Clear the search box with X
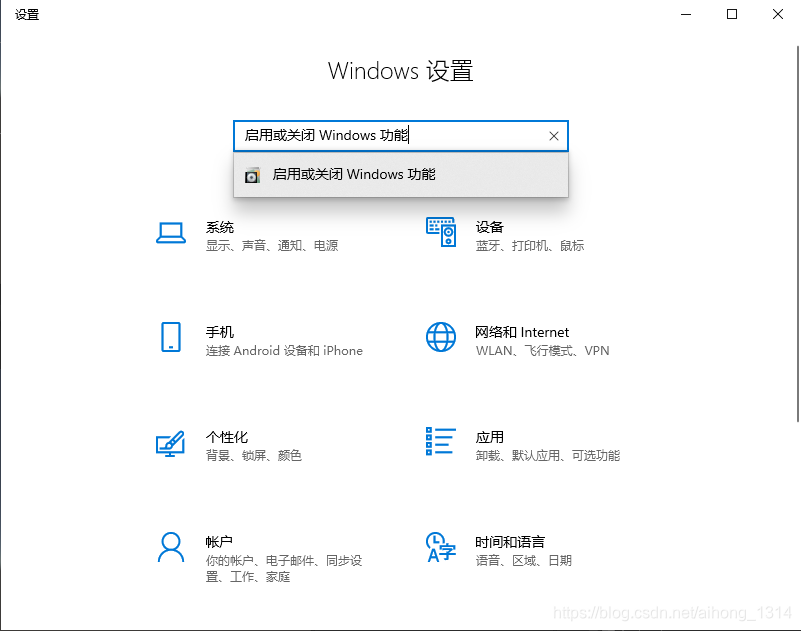This screenshot has width=801, height=631. 554,136
